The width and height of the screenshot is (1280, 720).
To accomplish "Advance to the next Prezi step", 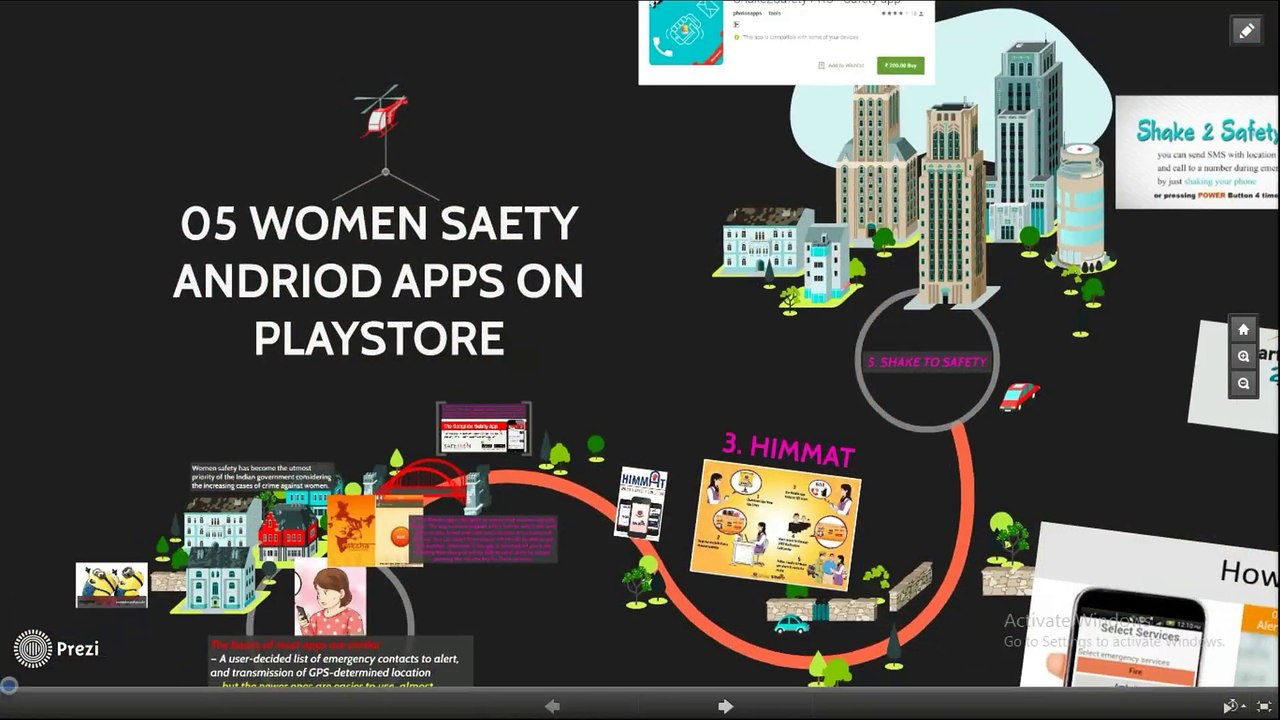I will (x=726, y=706).
